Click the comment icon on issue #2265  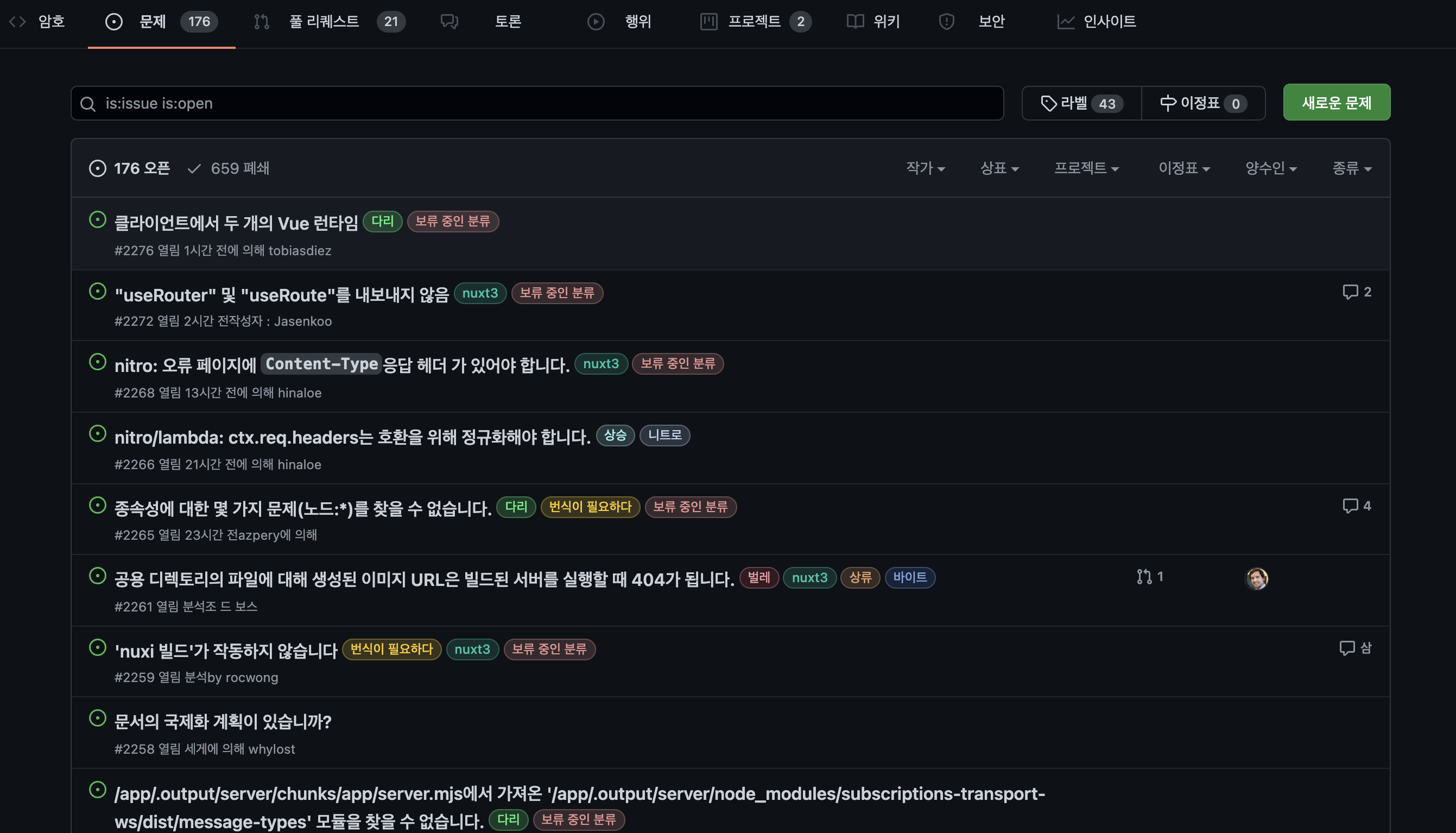1350,506
